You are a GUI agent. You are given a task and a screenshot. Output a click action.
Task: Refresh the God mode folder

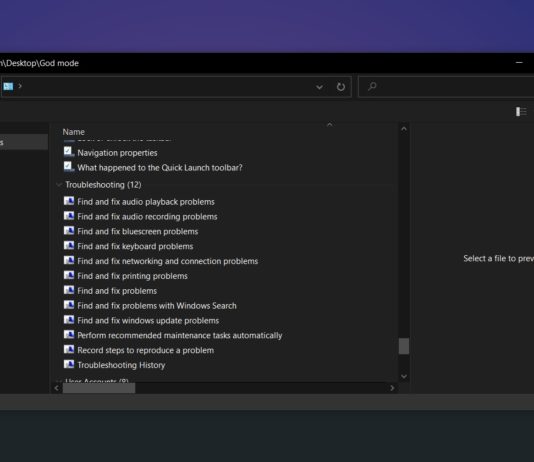pyautogui.click(x=341, y=86)
